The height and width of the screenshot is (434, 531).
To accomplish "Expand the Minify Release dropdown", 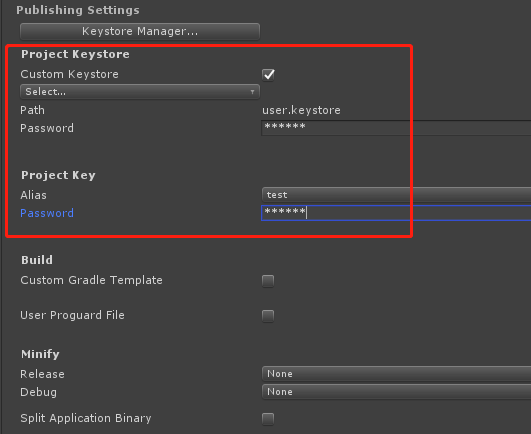I will pos(396,374).
